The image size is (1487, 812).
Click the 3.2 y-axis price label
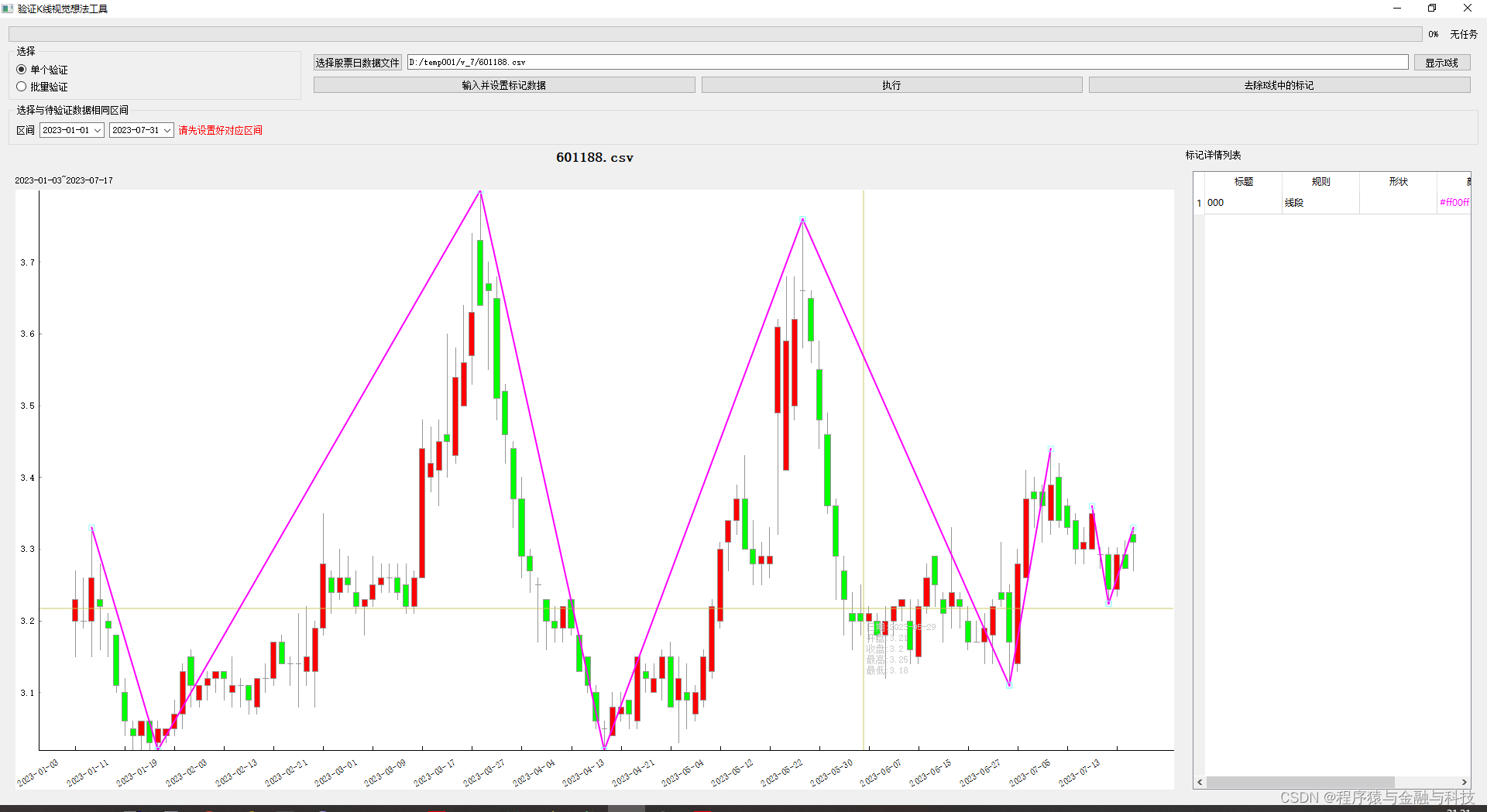(x=27, y=621)
